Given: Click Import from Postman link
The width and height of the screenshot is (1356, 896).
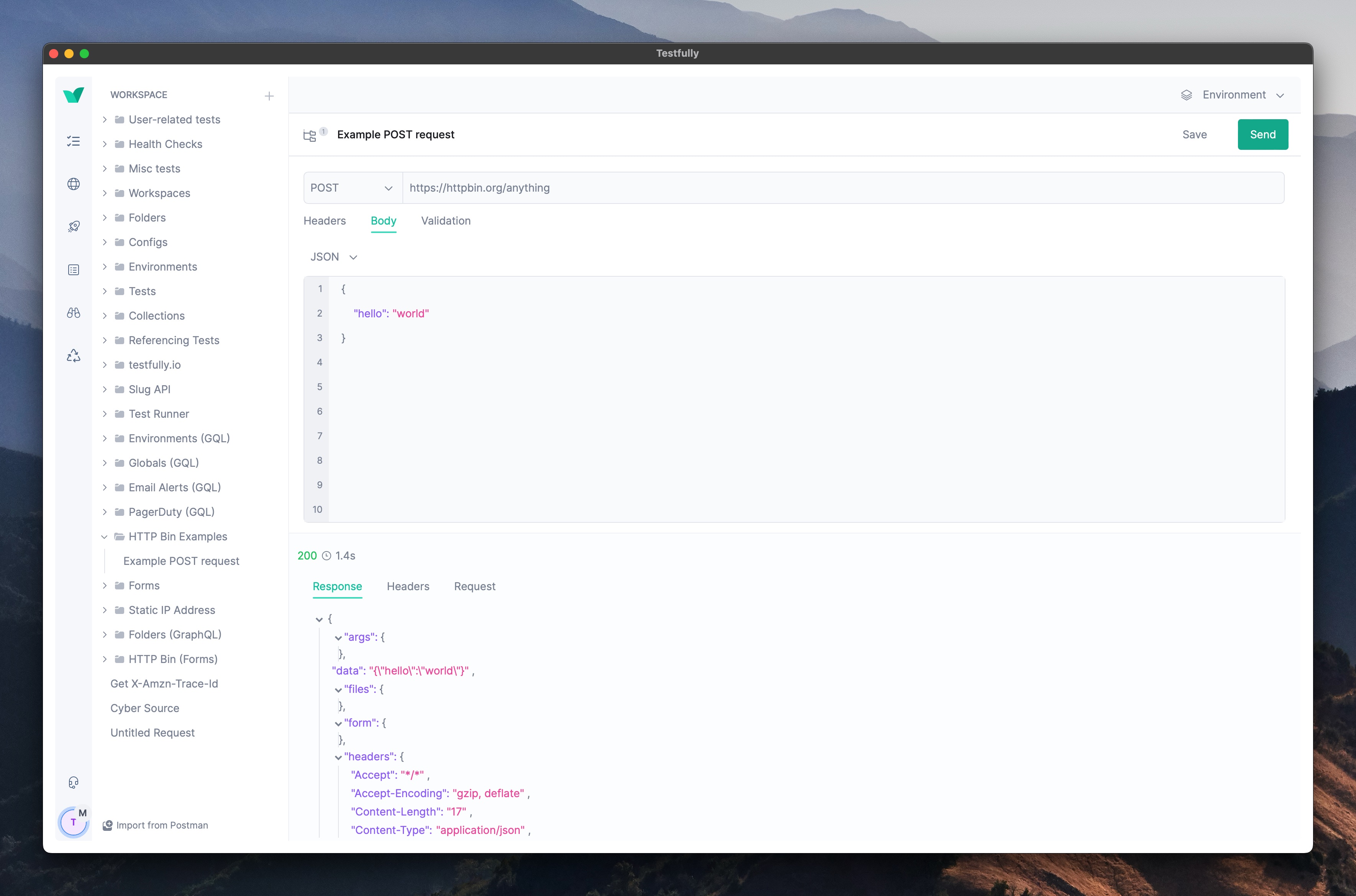Looking at the screenshot, I should 162,825.
